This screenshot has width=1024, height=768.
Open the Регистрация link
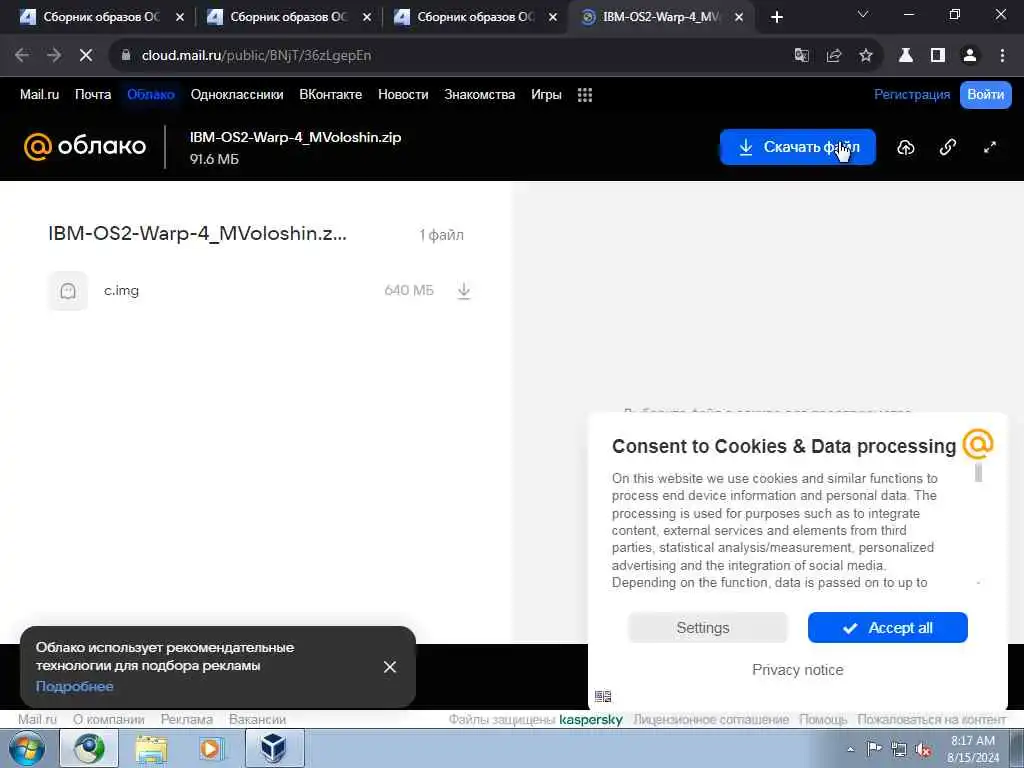click(x=912, y=95)
